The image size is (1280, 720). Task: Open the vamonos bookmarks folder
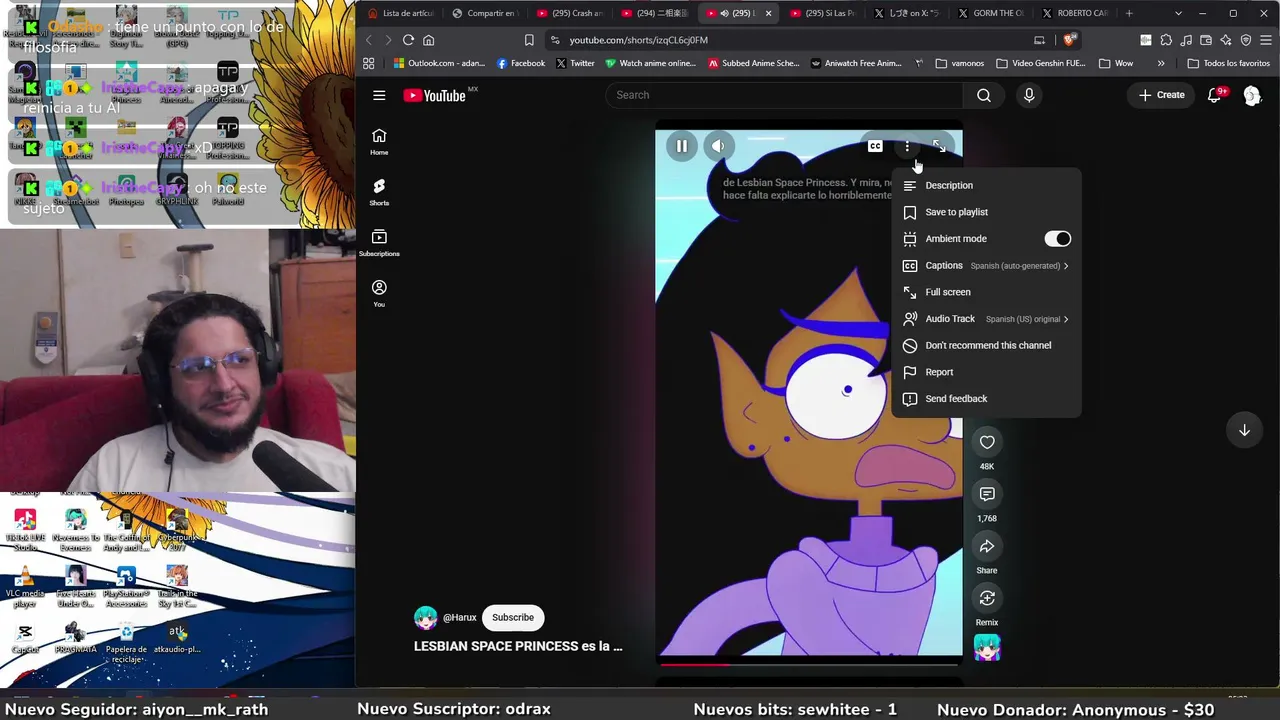point(960,63)
